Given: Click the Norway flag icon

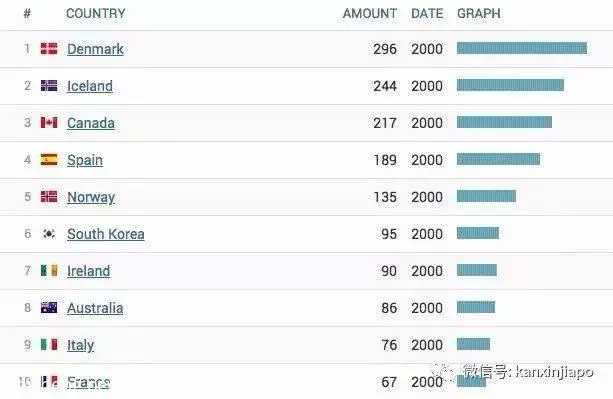Looking at the screenshot, I should click(49, 197).
